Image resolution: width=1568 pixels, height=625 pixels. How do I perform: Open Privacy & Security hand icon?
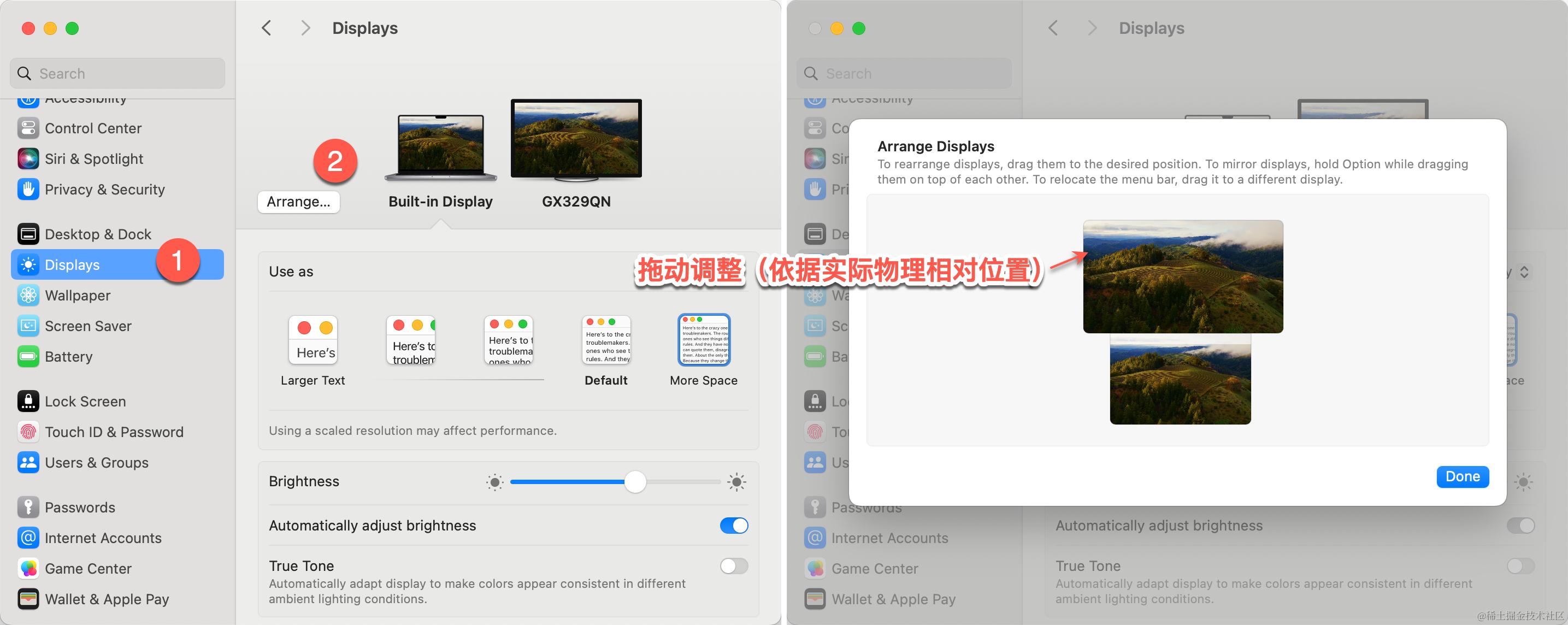tap(28, 189)
